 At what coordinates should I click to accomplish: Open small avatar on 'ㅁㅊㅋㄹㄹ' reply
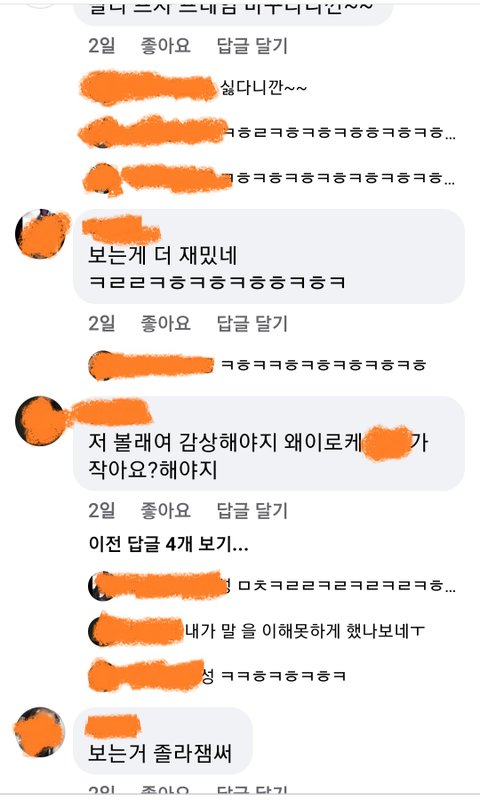[x=100, y=586]
